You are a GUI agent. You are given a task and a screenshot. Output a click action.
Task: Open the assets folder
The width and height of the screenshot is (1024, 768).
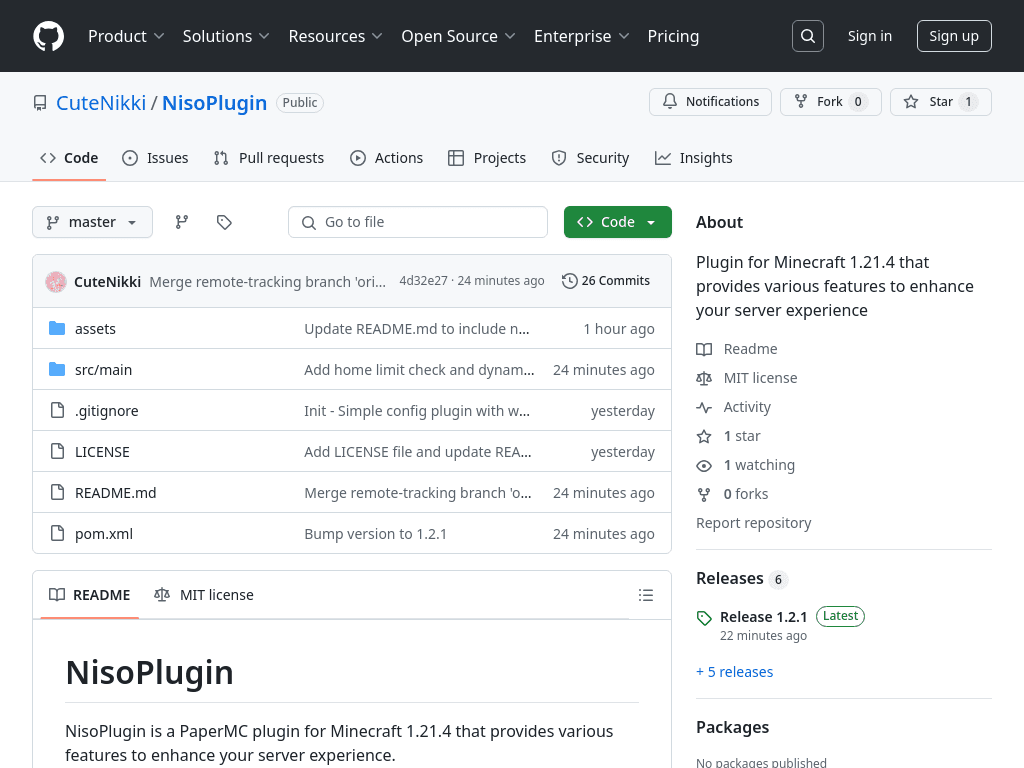pos(95,329)
